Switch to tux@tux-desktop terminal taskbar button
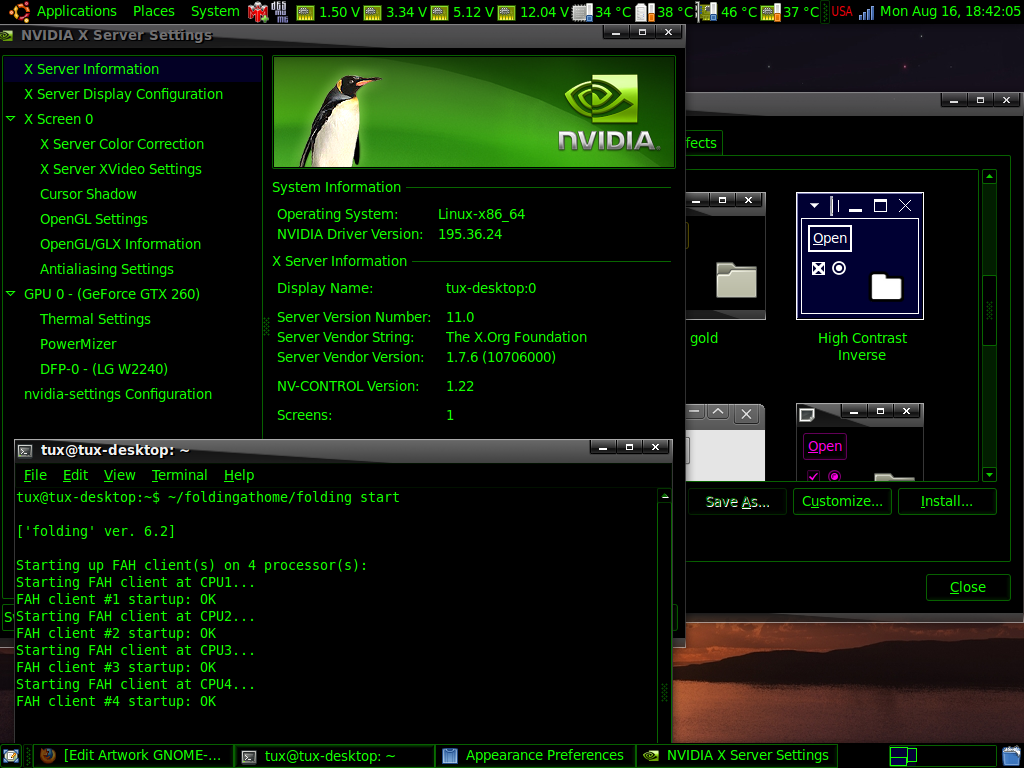 (x=334, y=756)
